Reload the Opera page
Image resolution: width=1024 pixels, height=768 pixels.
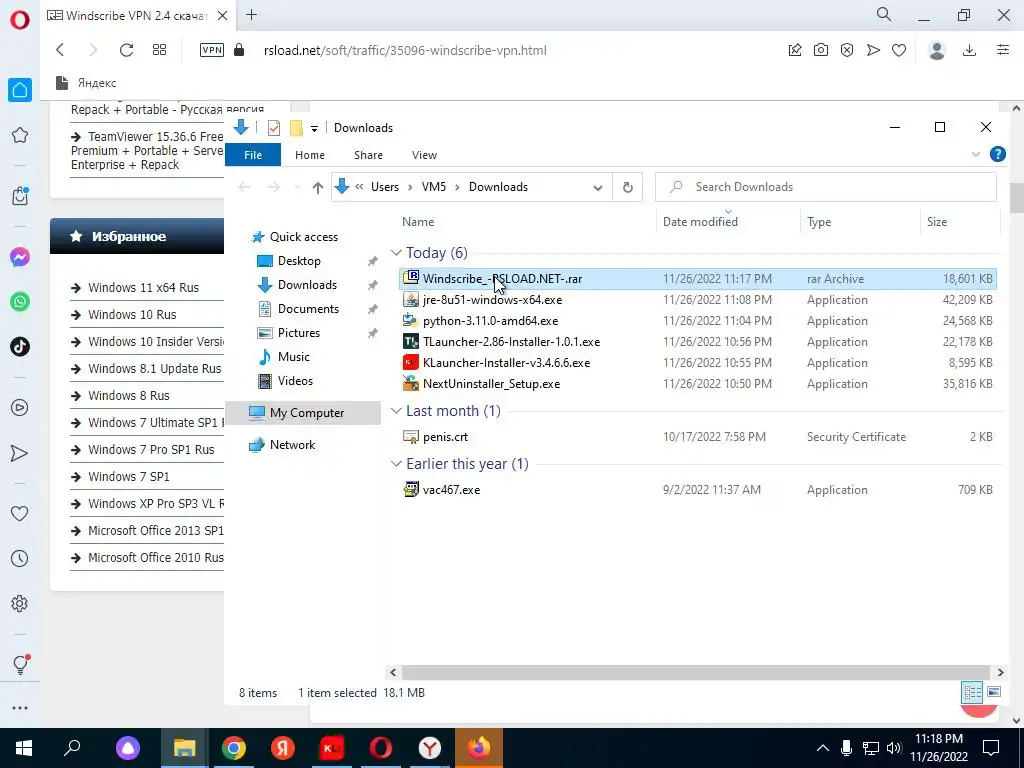point(126,50)
